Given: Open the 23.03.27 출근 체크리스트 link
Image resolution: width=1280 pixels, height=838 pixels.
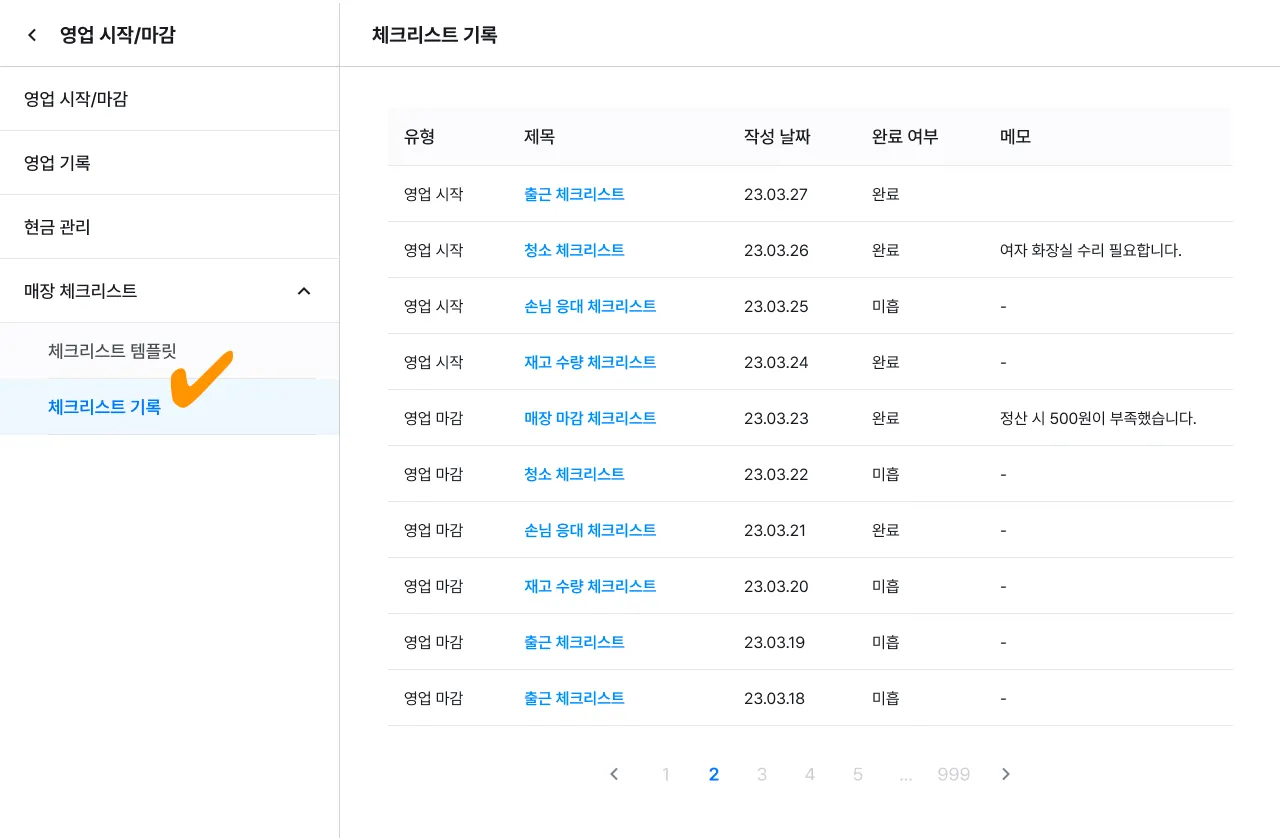Looking at the screenshot, I should coord(574,194).
